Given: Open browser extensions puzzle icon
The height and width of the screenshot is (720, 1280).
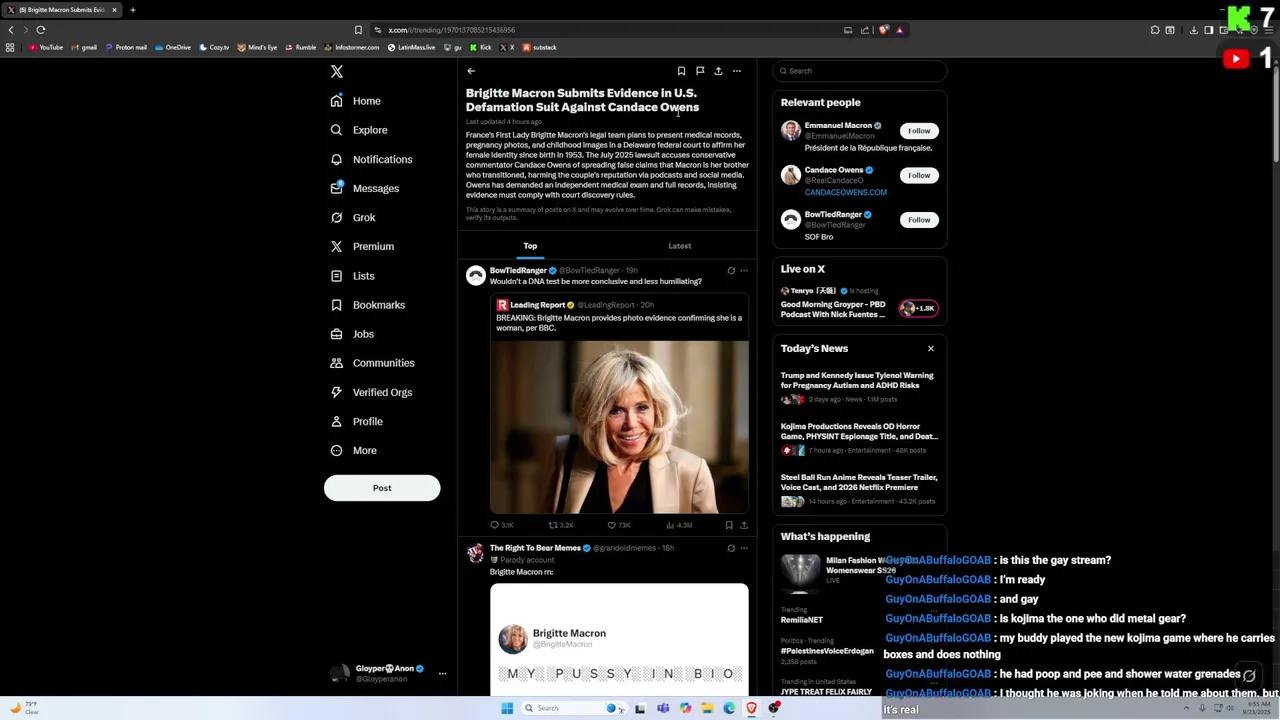Looking at the screenshot, I should (x=1155, y=30).
